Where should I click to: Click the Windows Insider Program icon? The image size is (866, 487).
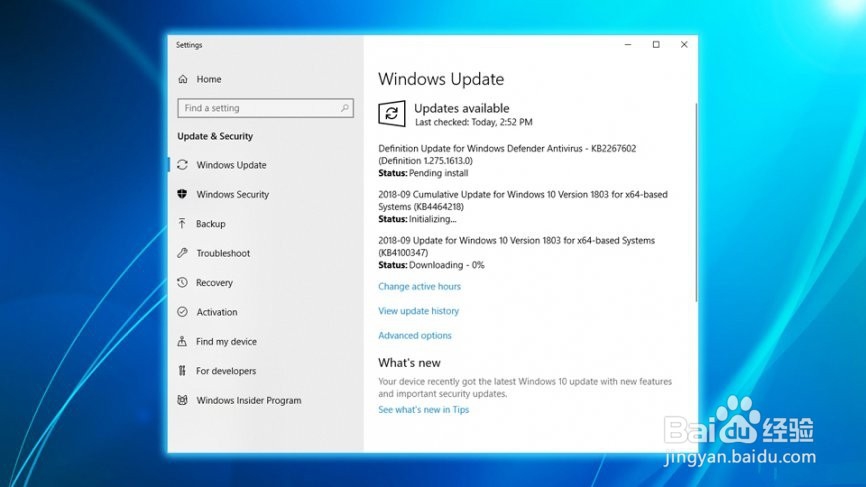182,400
